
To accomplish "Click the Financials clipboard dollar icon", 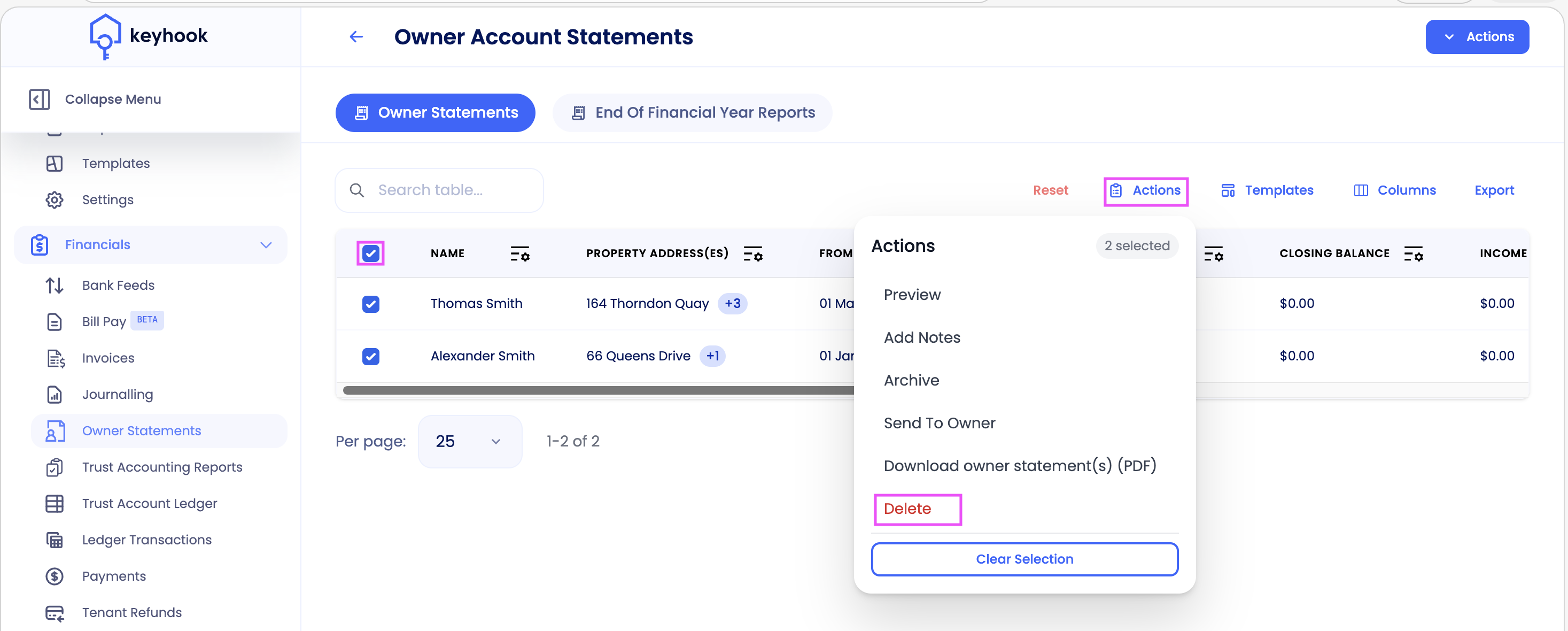I will [x=40, y=245].
